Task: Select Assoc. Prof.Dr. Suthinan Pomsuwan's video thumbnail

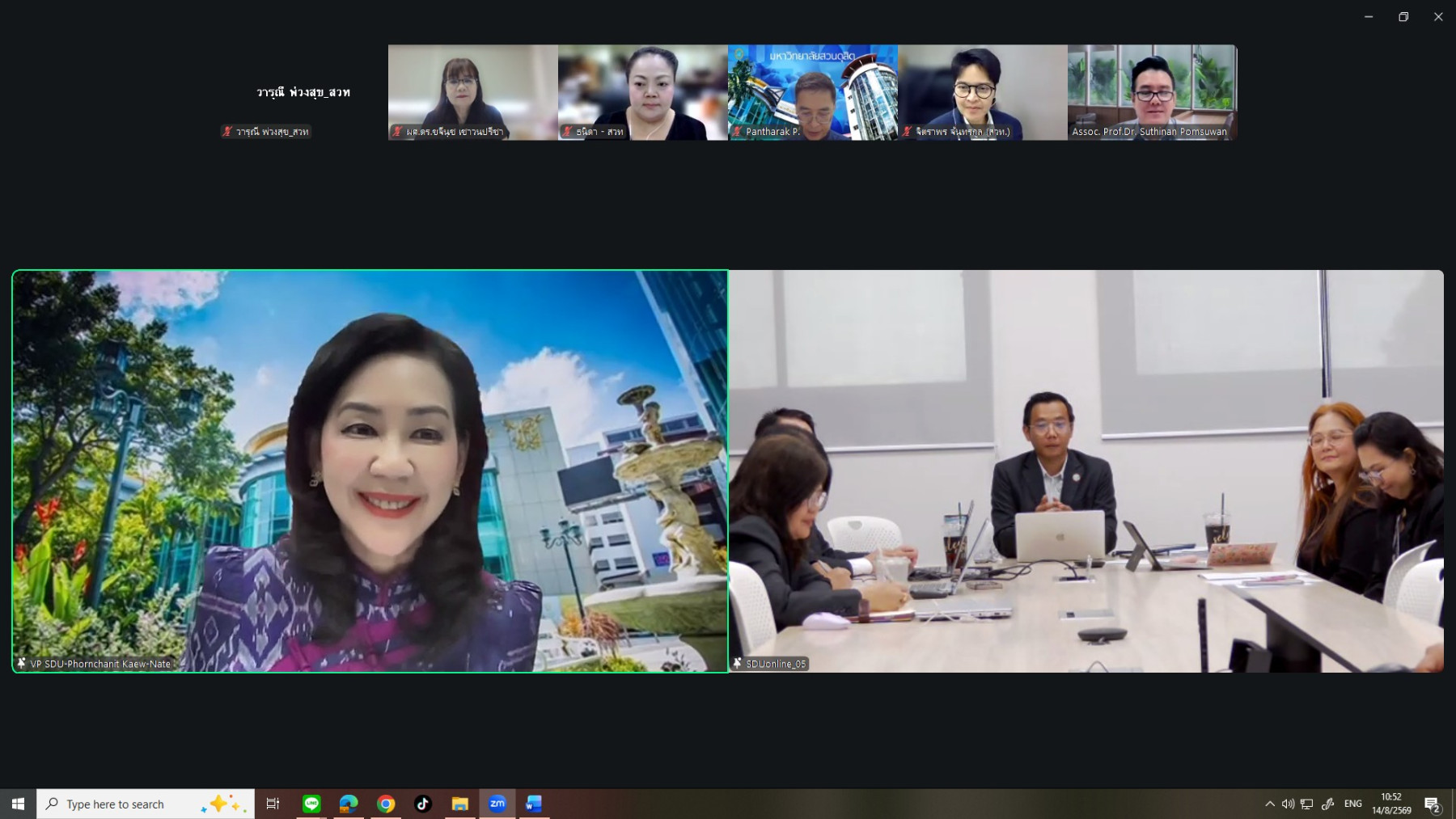Action: pyautogui.click(x=1153, y=92)
